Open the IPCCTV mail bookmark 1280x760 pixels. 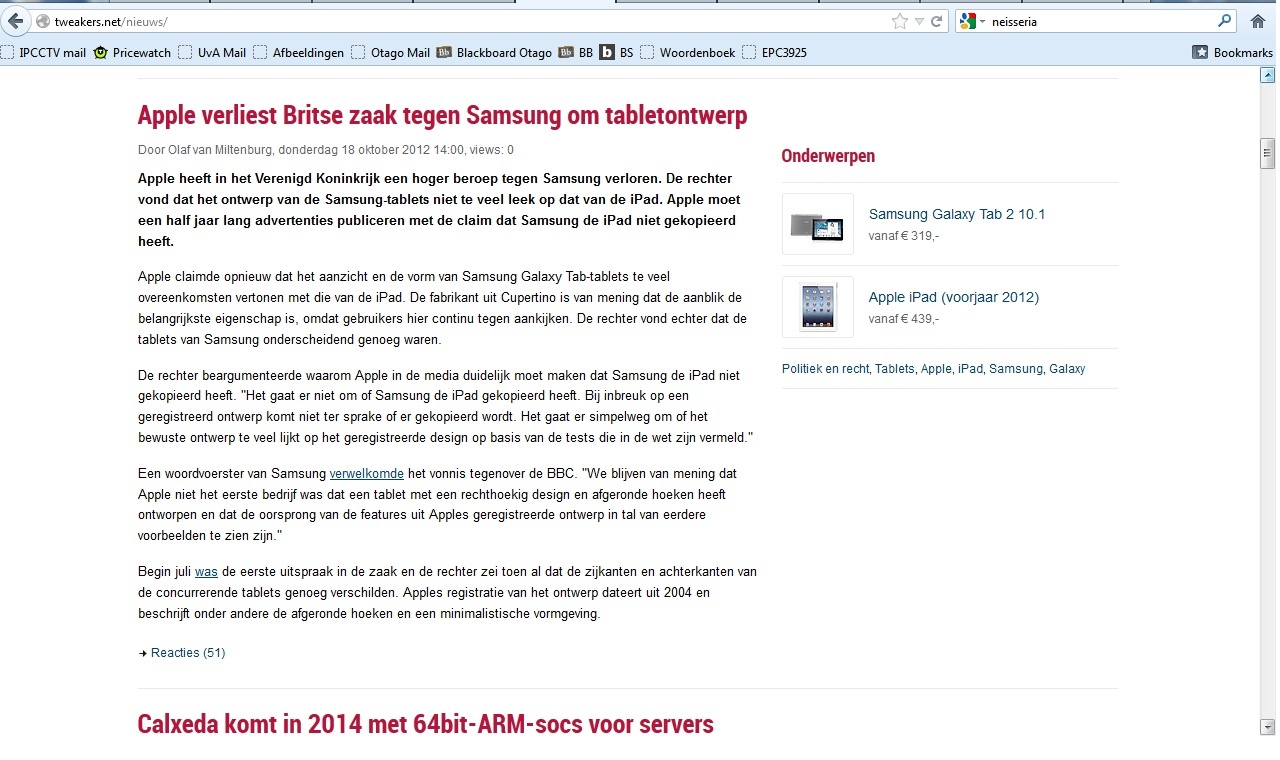pos(44,53)
